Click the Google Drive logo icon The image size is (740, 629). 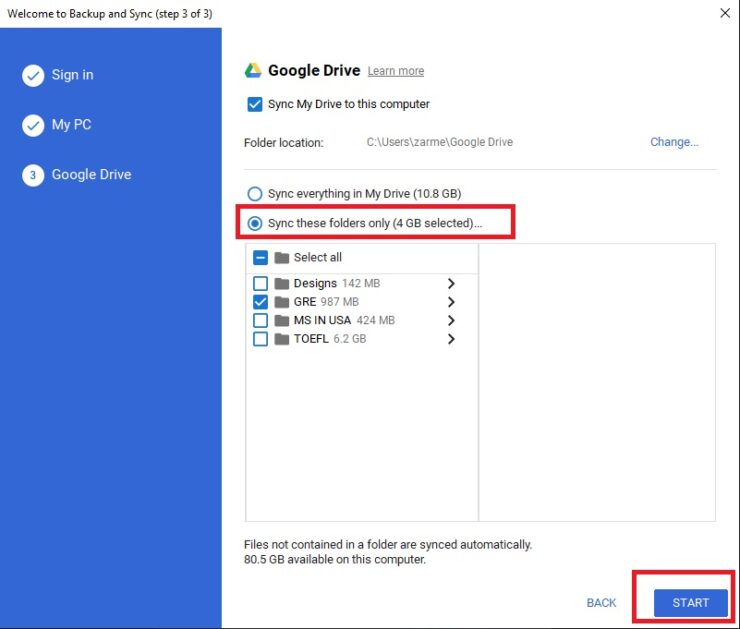[253, 70]
